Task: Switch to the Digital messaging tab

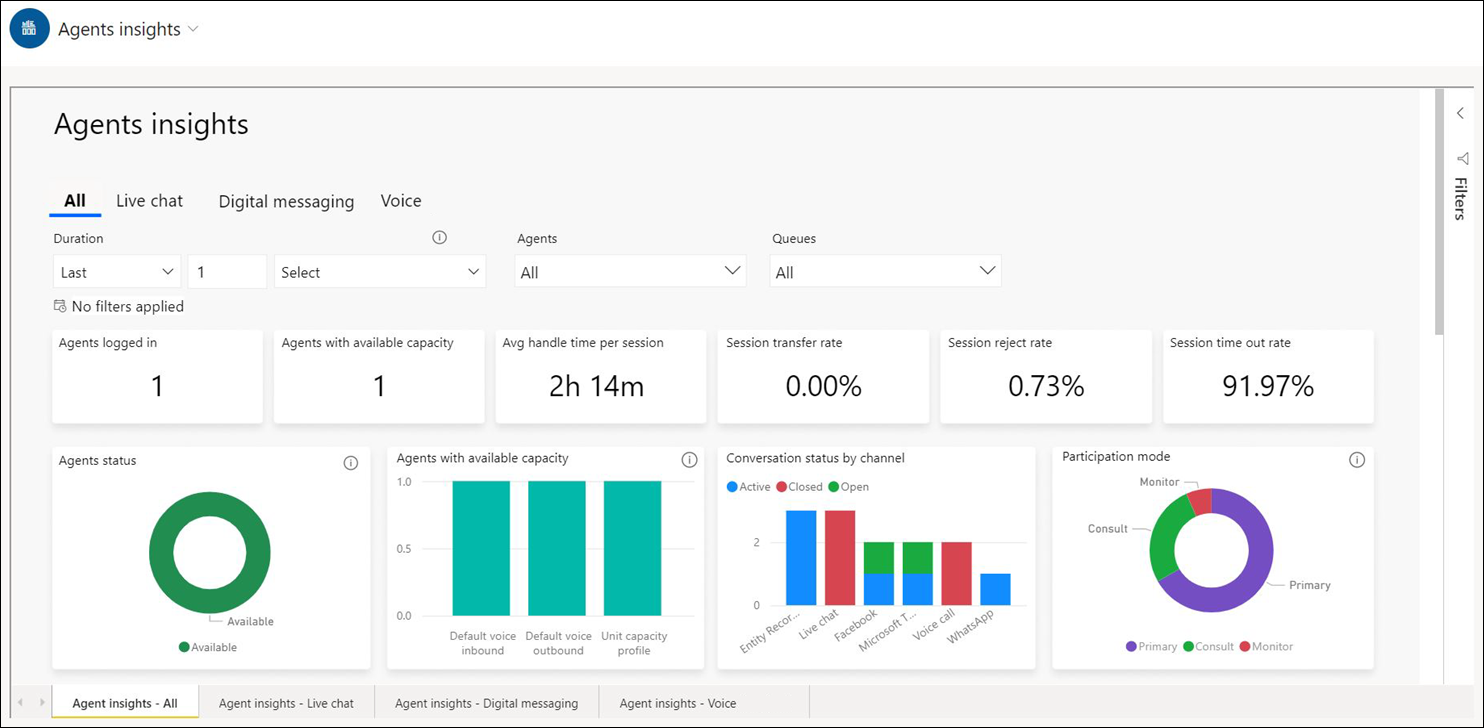Action: 286,201
